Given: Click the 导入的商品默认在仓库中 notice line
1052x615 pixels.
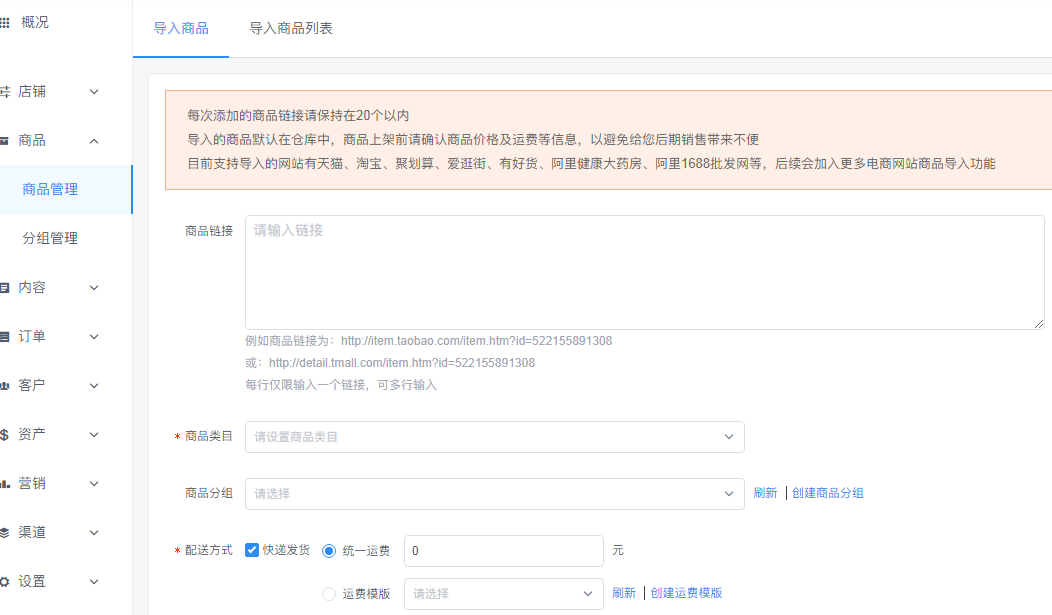Looking at the screenshot, I should 473,139.
